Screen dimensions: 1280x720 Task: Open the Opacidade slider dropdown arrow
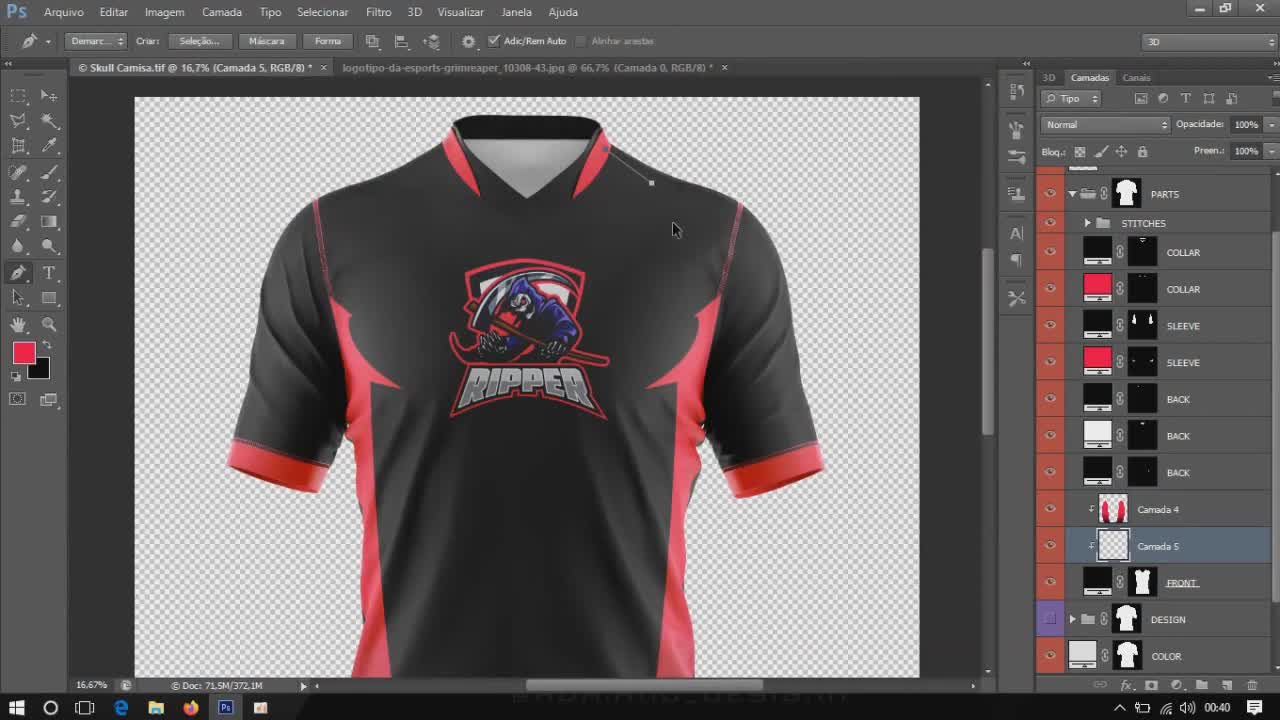(1271, 125)
